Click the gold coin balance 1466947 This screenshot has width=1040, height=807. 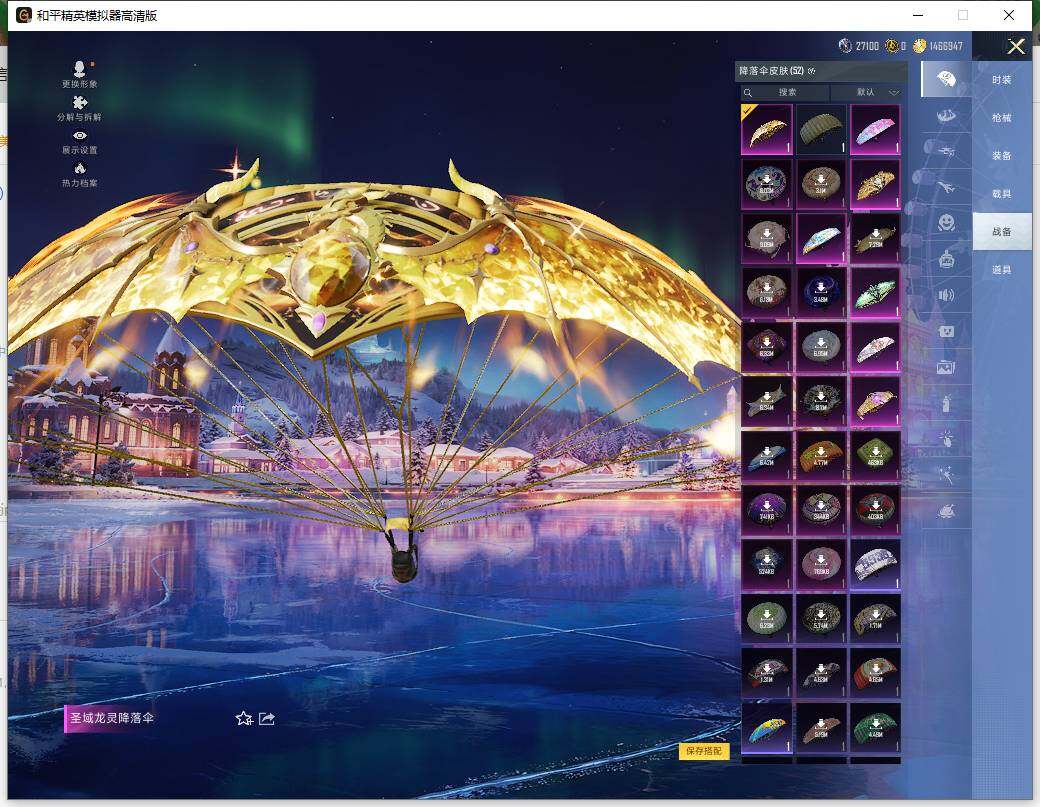pyautogui.click(x=938, y=46)
